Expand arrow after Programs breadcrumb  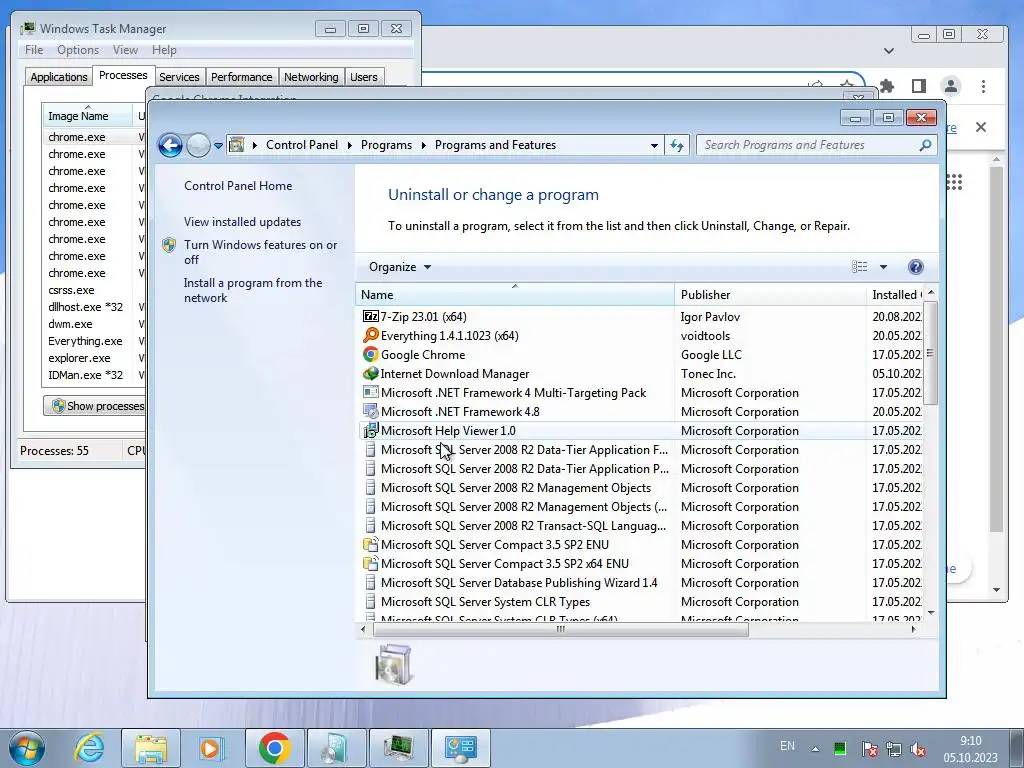coord(423,145)
